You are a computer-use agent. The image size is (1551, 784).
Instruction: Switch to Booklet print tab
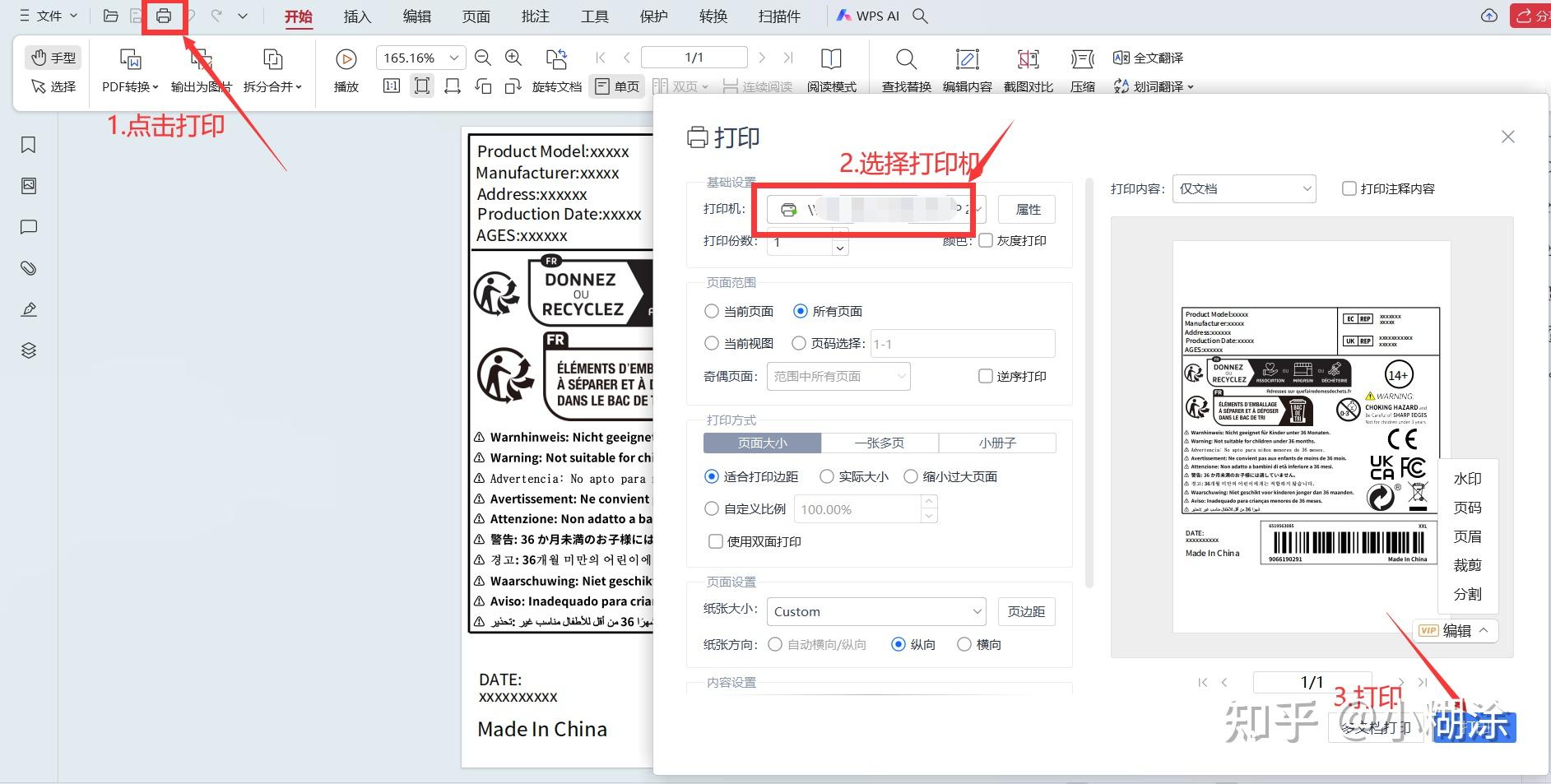pyautogui.click(x=997, y=443)
